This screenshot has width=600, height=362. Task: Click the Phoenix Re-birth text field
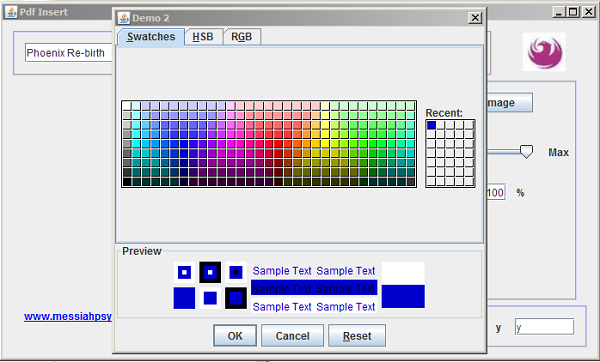[69, 53]
